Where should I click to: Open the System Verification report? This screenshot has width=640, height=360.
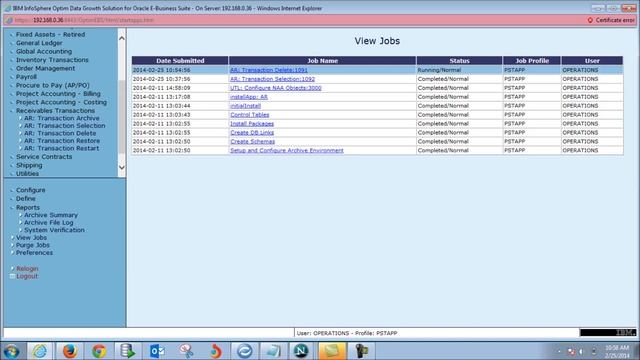click(x=54, y=230)
